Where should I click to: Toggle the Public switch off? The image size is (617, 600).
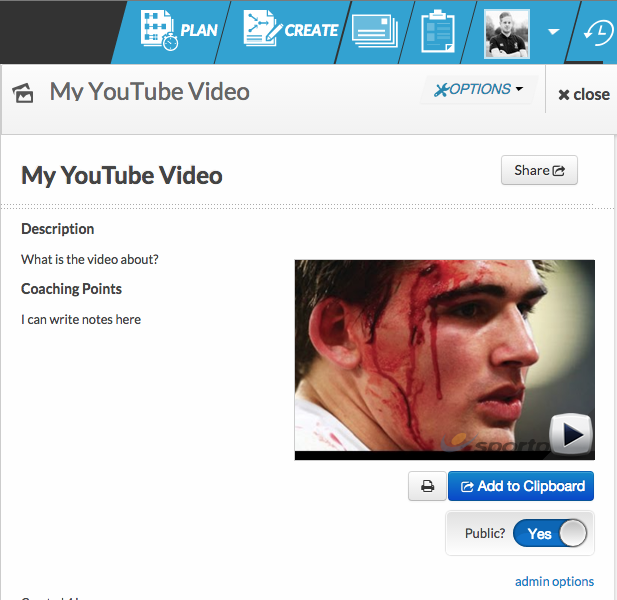(551, 534)
